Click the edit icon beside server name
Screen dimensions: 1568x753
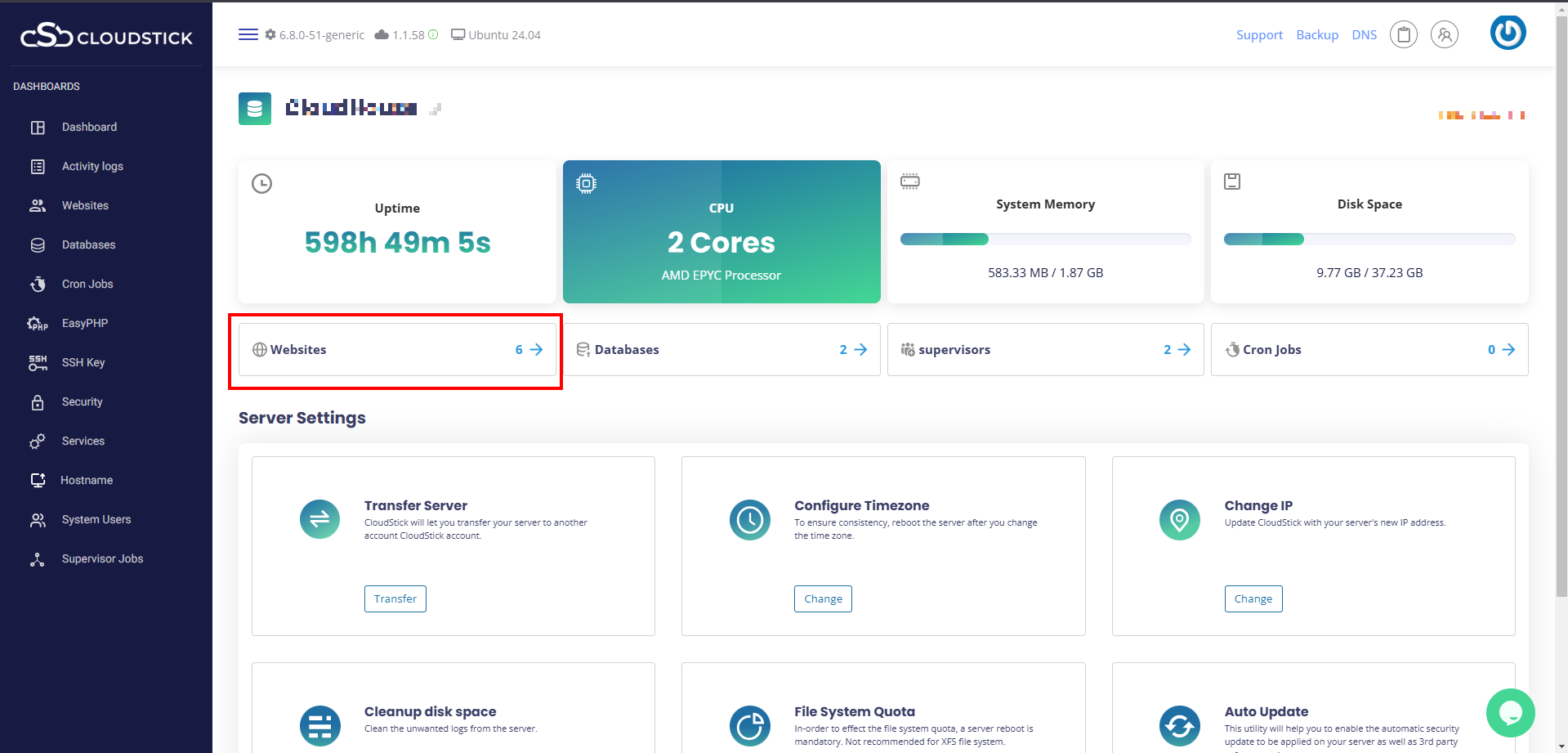(x=436, y=109)
